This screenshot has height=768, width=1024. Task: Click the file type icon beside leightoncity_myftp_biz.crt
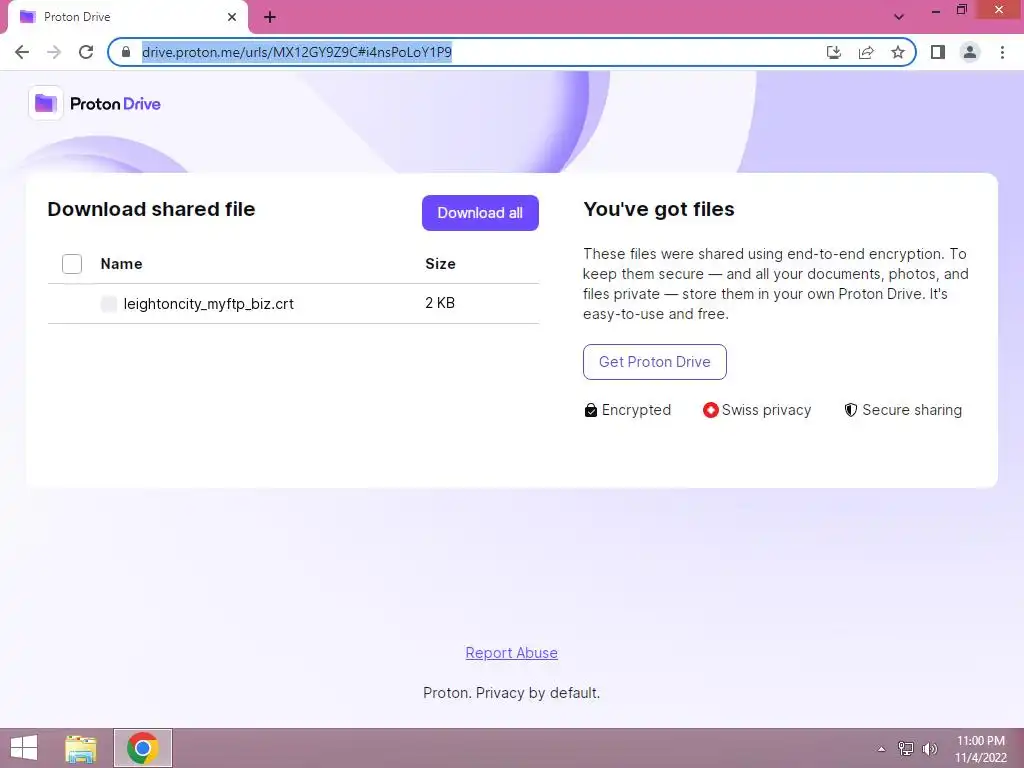pos(108,304)
